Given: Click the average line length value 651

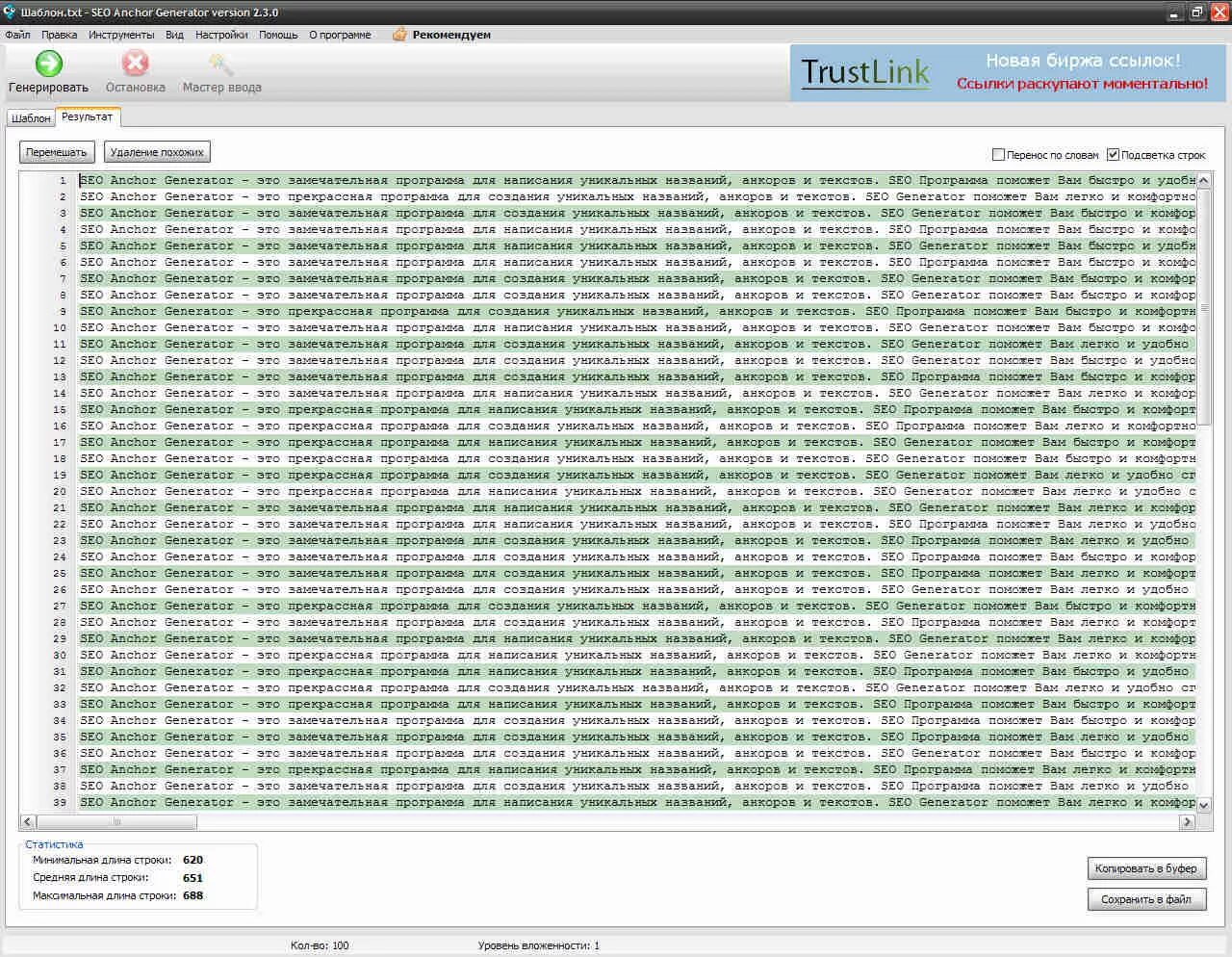Looking at the screenshot, I should [x=192, y=878].
